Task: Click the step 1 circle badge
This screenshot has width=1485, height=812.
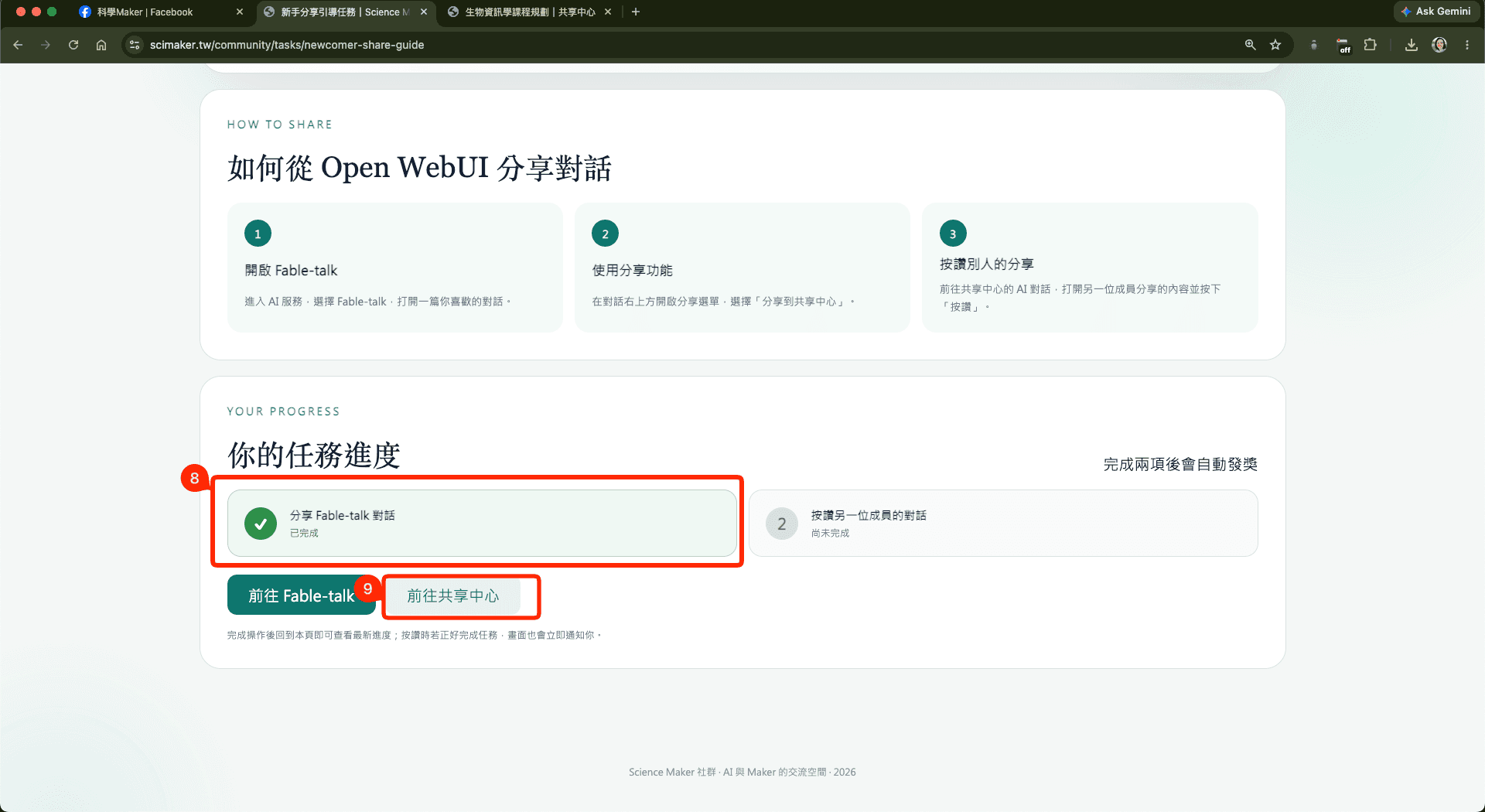Action: 258,234
